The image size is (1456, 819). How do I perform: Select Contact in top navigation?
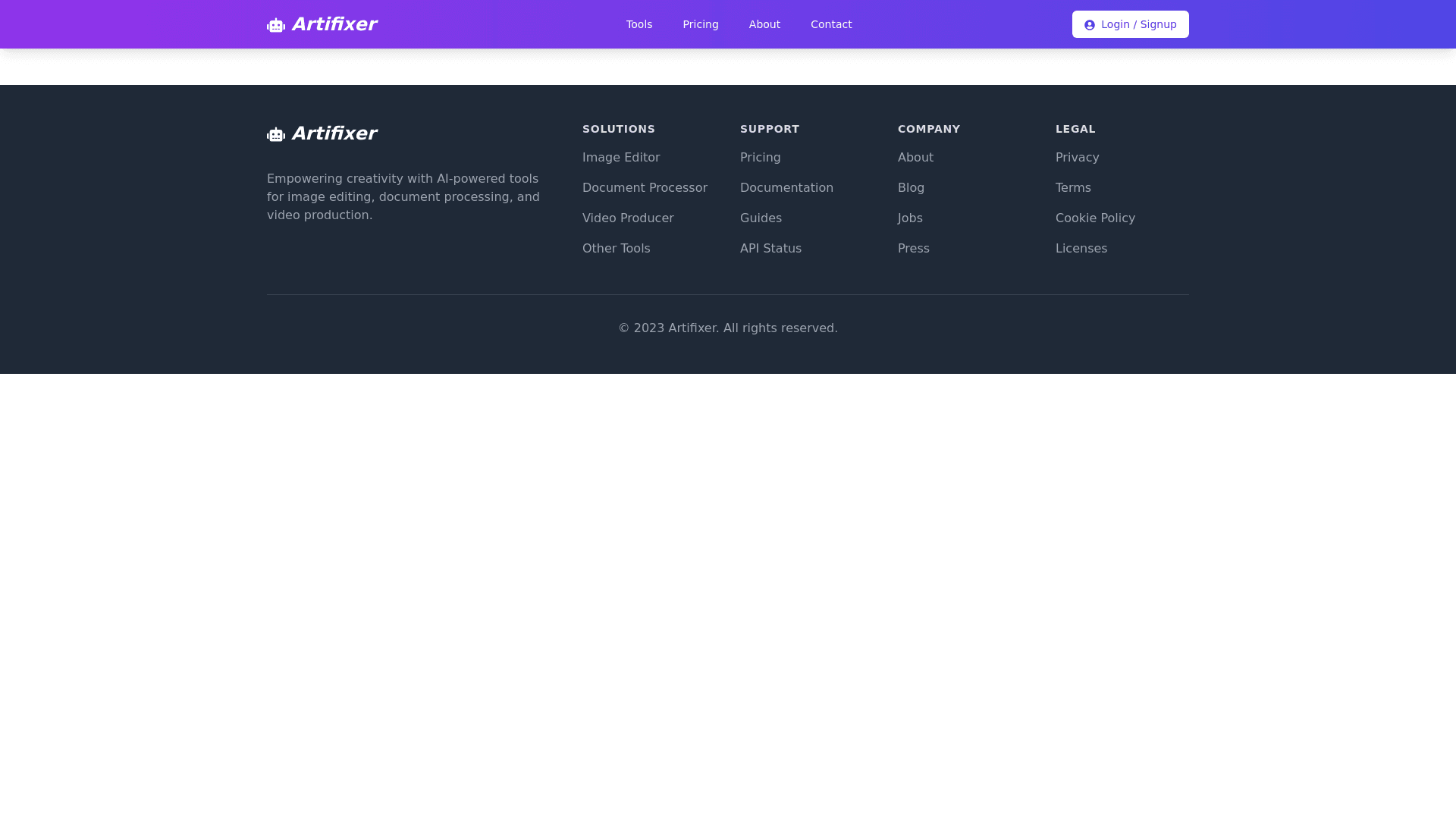pos(831,24)
